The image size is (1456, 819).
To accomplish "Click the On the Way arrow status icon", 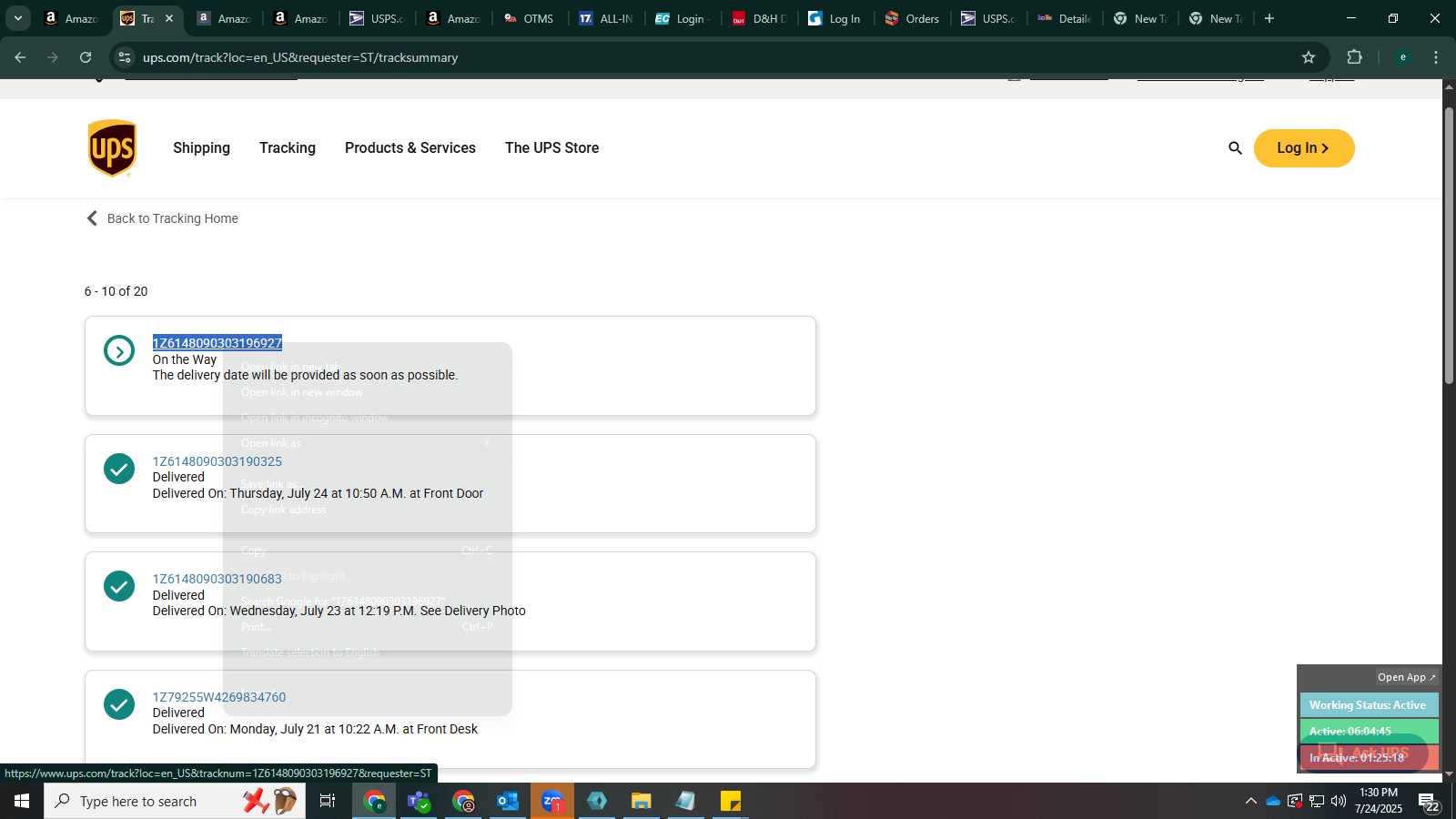I will [x=119, y=350].
